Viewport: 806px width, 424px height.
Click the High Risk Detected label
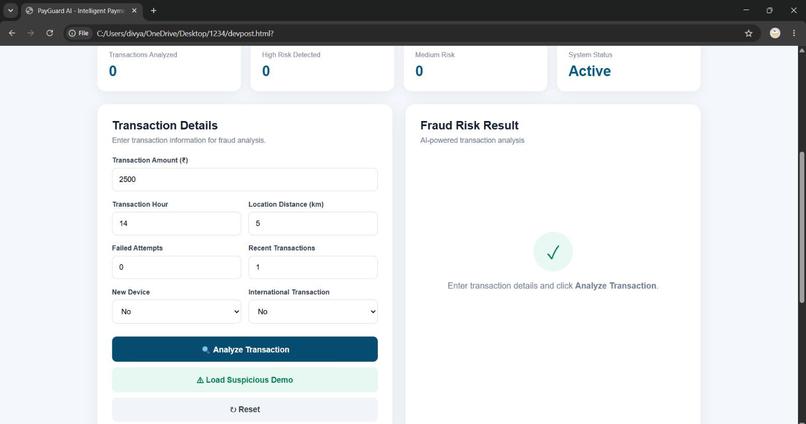[291, 54]
